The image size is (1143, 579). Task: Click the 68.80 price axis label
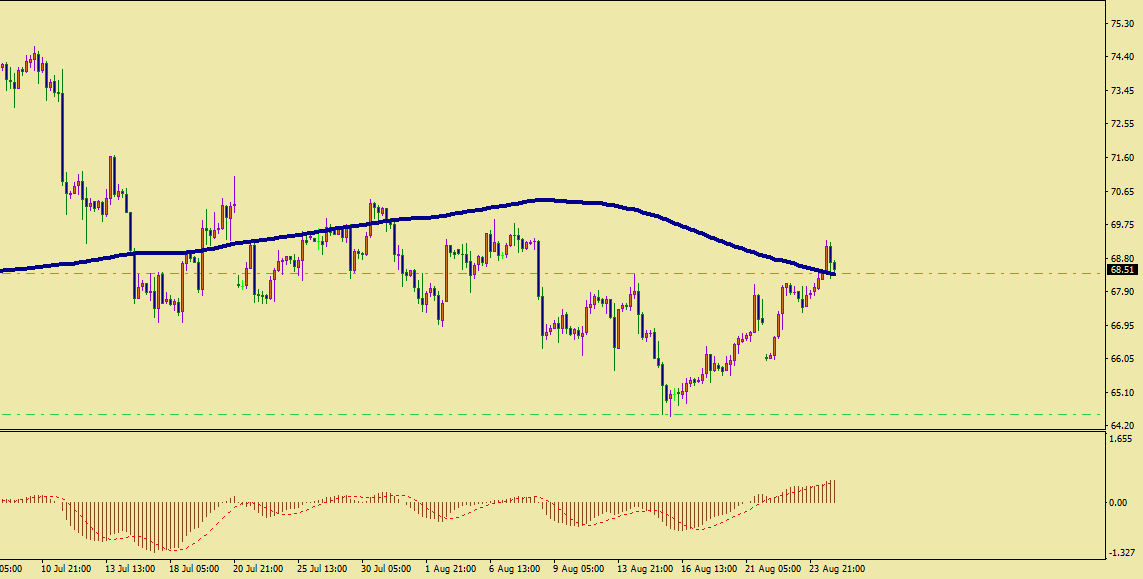coord(1123,258)
